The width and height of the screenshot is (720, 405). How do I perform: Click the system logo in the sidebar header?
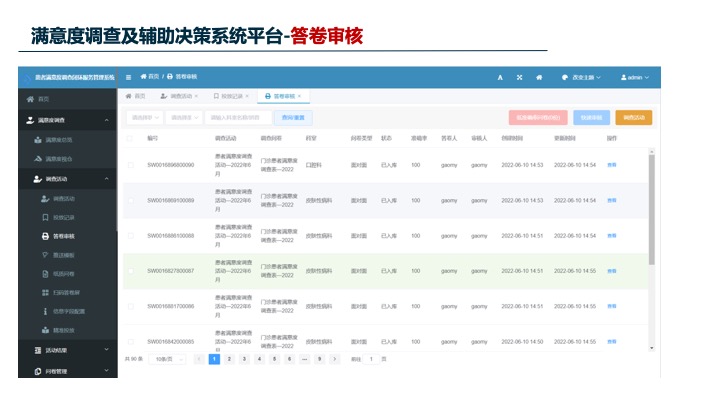(x=27, y=78)
